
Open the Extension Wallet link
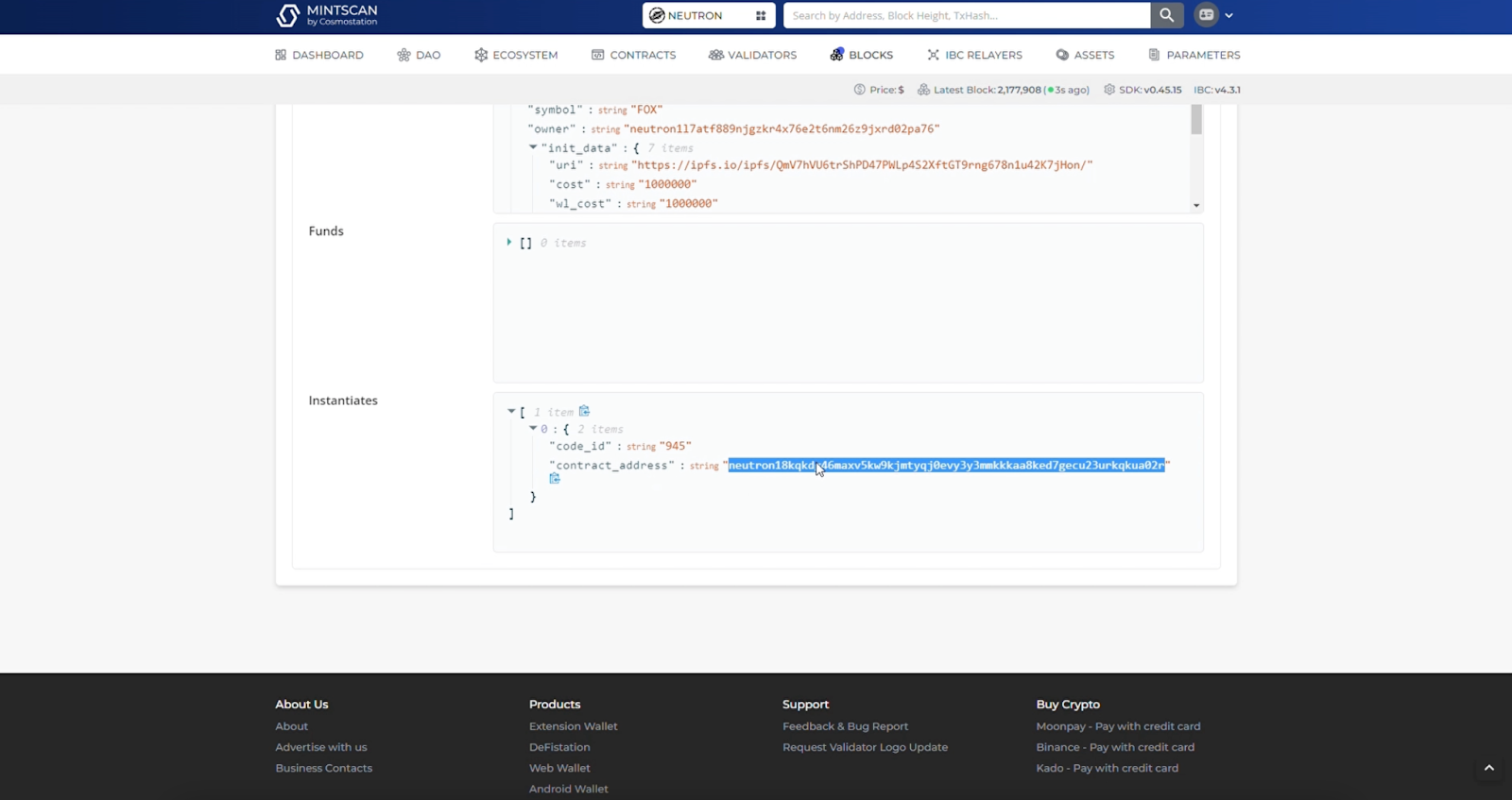pyautogui.click(x=573, y=726)
